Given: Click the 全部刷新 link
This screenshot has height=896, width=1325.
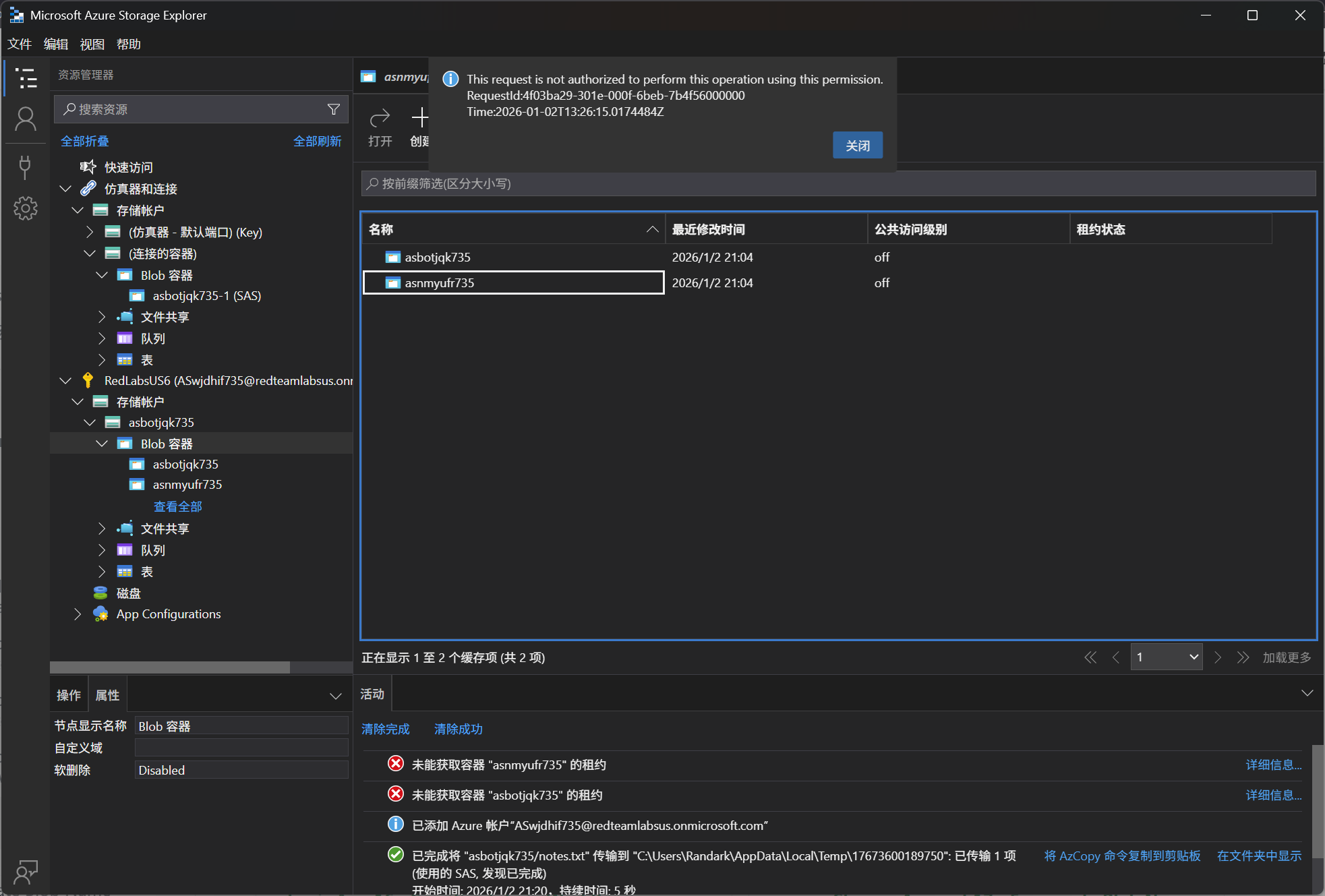Looking at the screenshot, I should click(317, 142).
